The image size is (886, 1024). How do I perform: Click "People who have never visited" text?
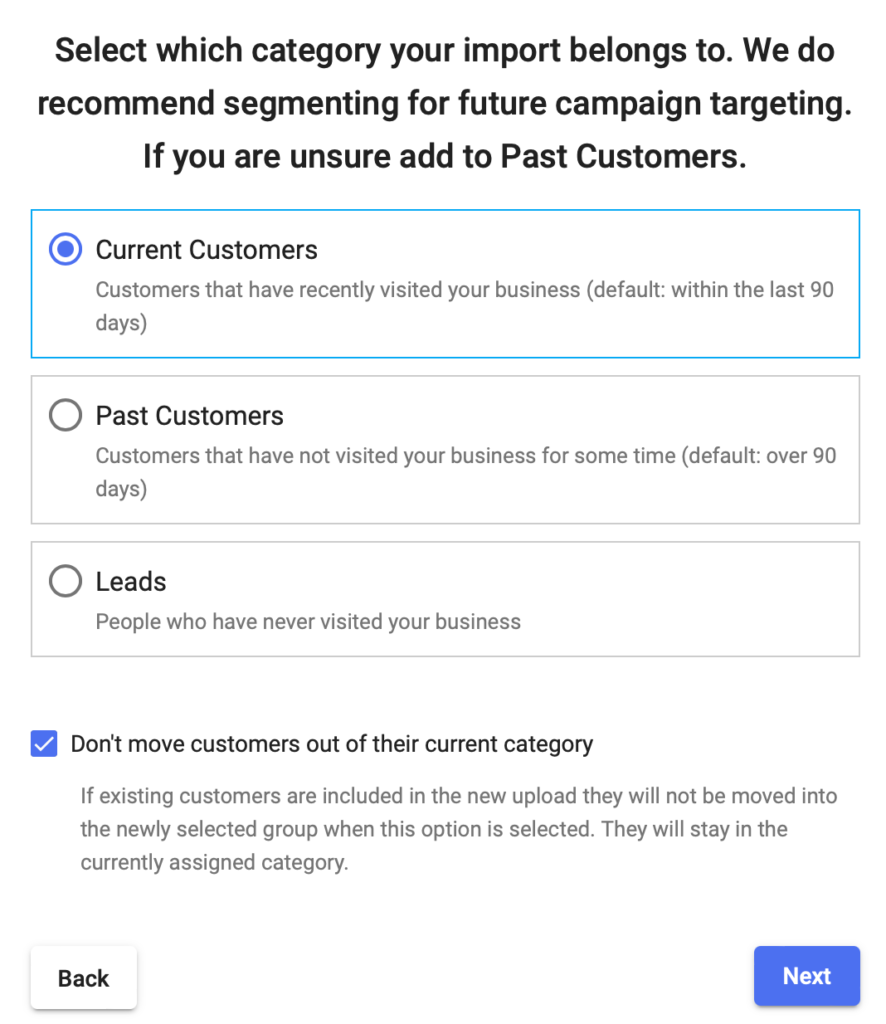[x=308, y=622]
